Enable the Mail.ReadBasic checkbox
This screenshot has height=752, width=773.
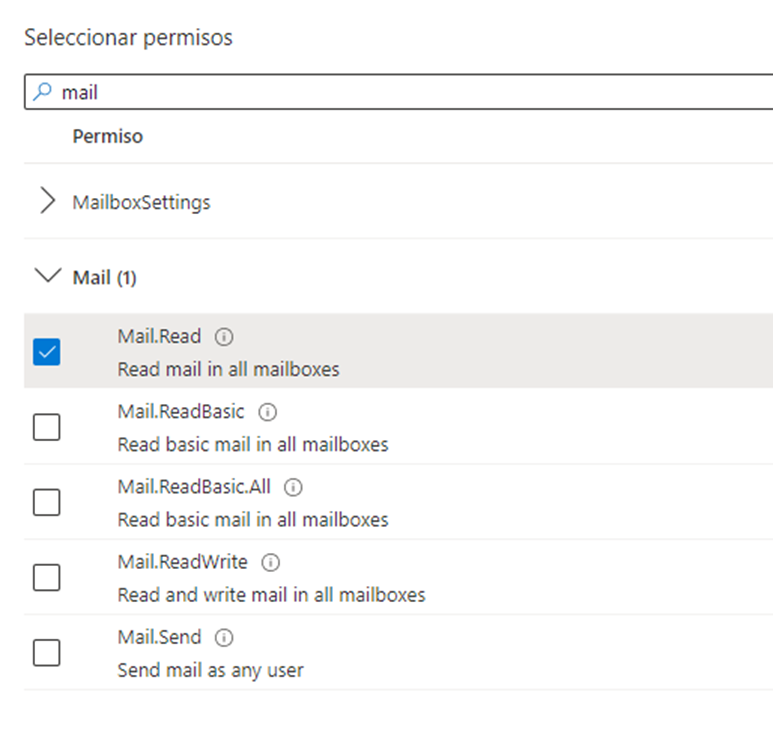tap(47, 427)
